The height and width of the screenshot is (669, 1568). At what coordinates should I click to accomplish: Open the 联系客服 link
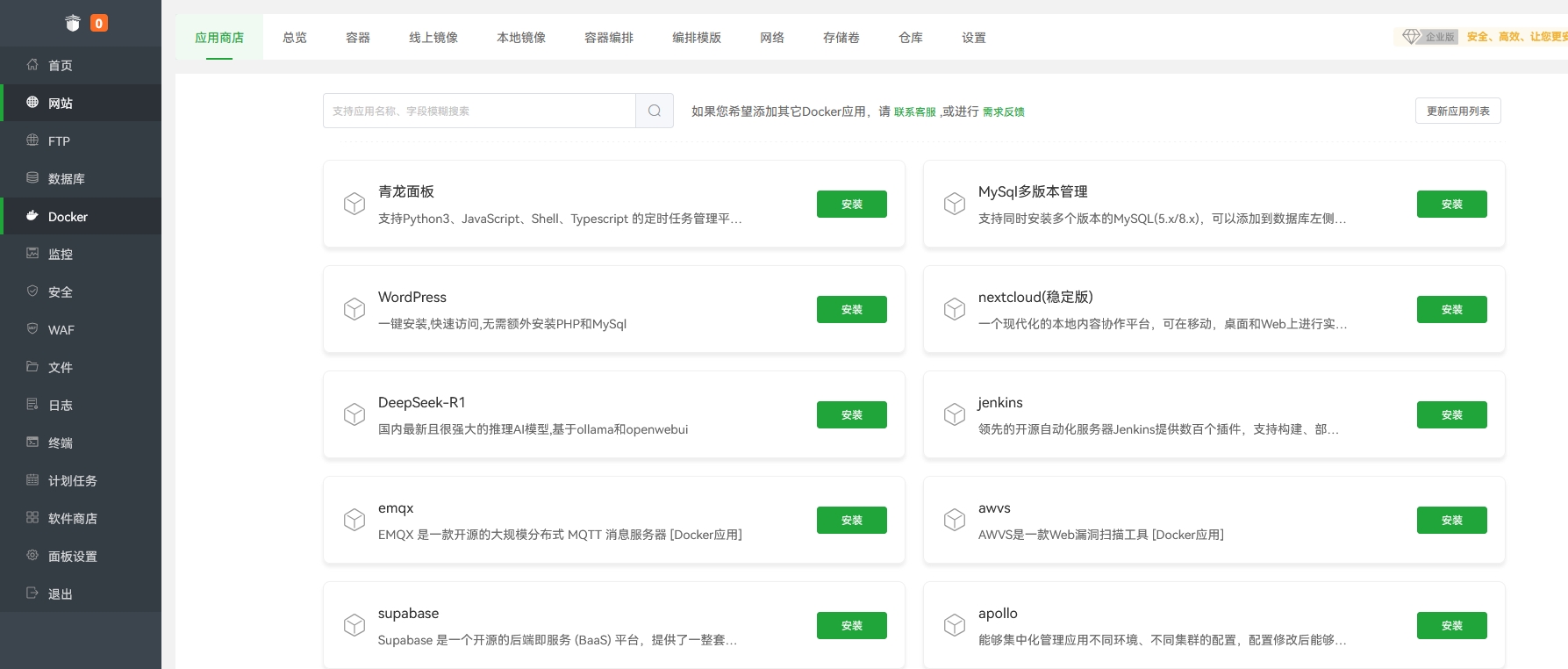[915, 111]
